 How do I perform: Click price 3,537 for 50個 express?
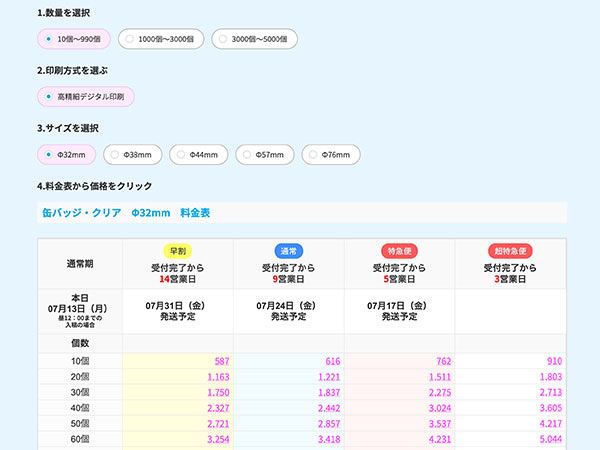440,424
